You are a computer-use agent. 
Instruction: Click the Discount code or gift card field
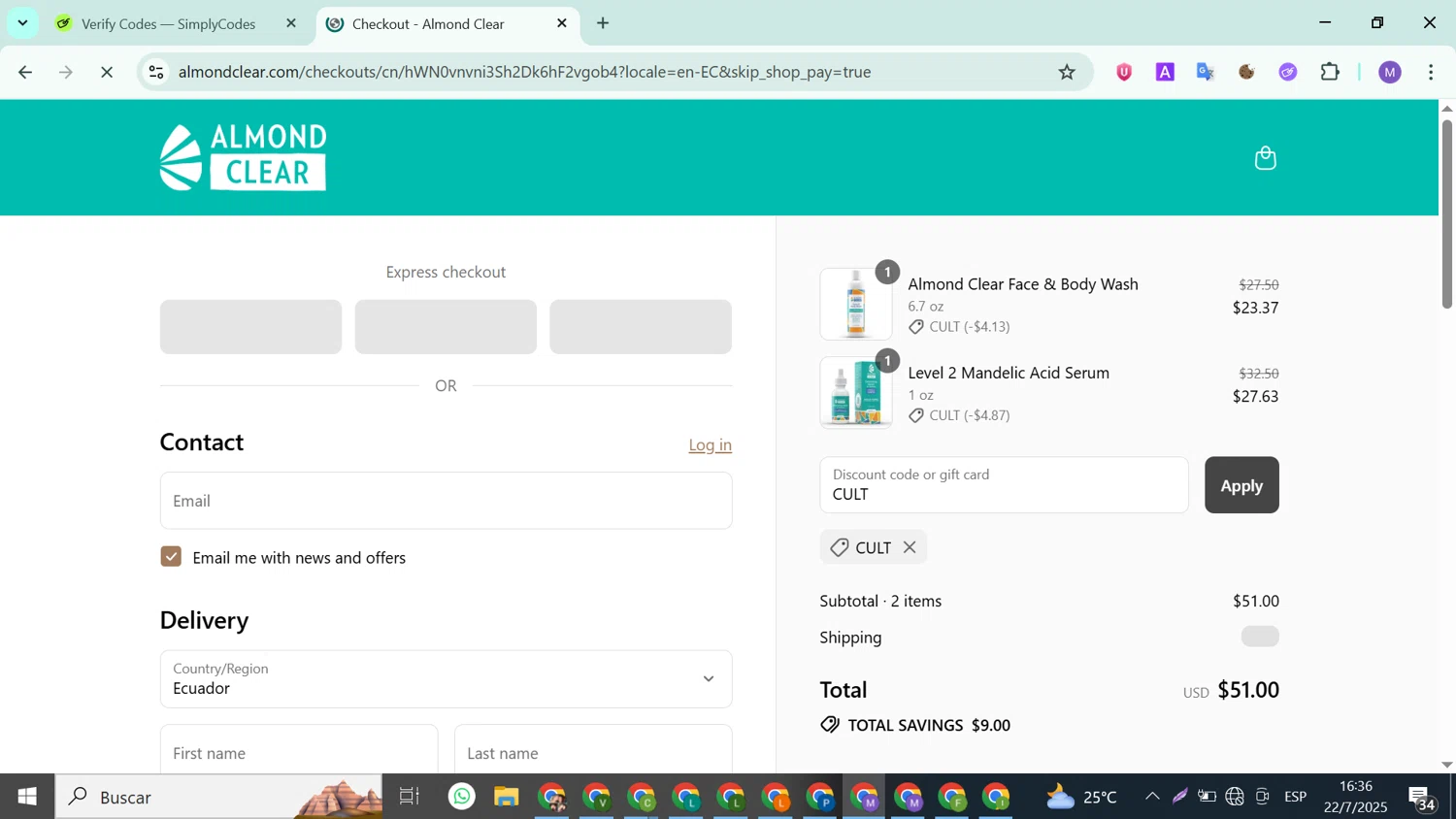point(1004,485)
